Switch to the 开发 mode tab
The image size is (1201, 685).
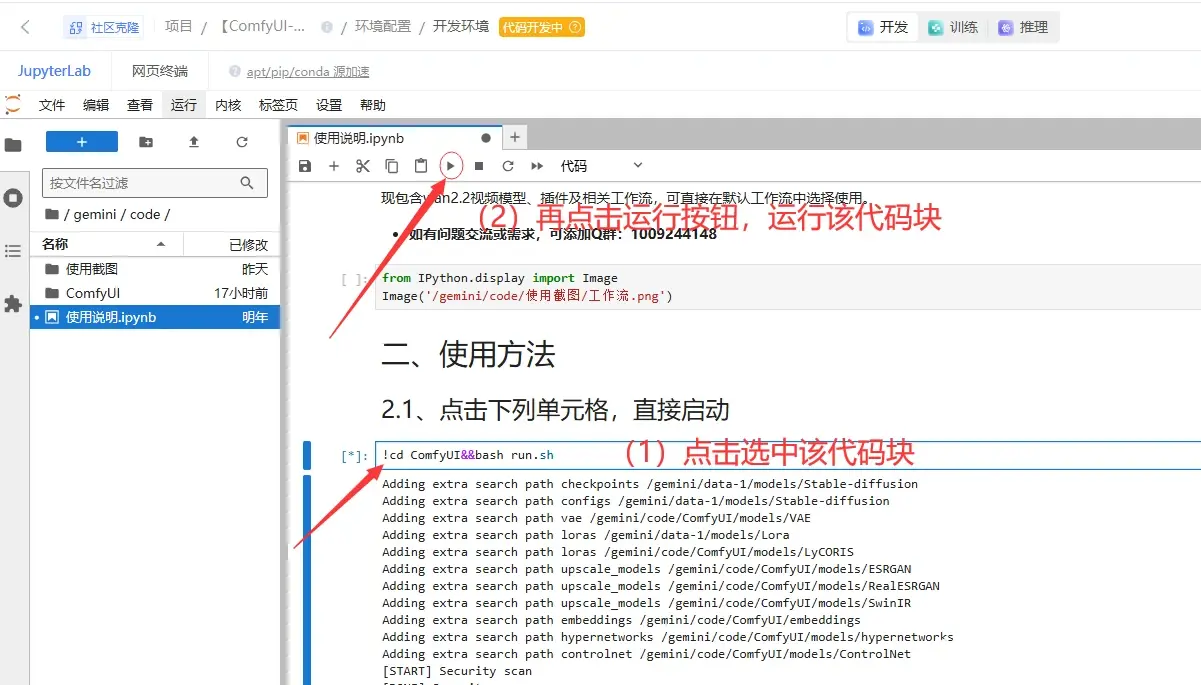point(883,27)
